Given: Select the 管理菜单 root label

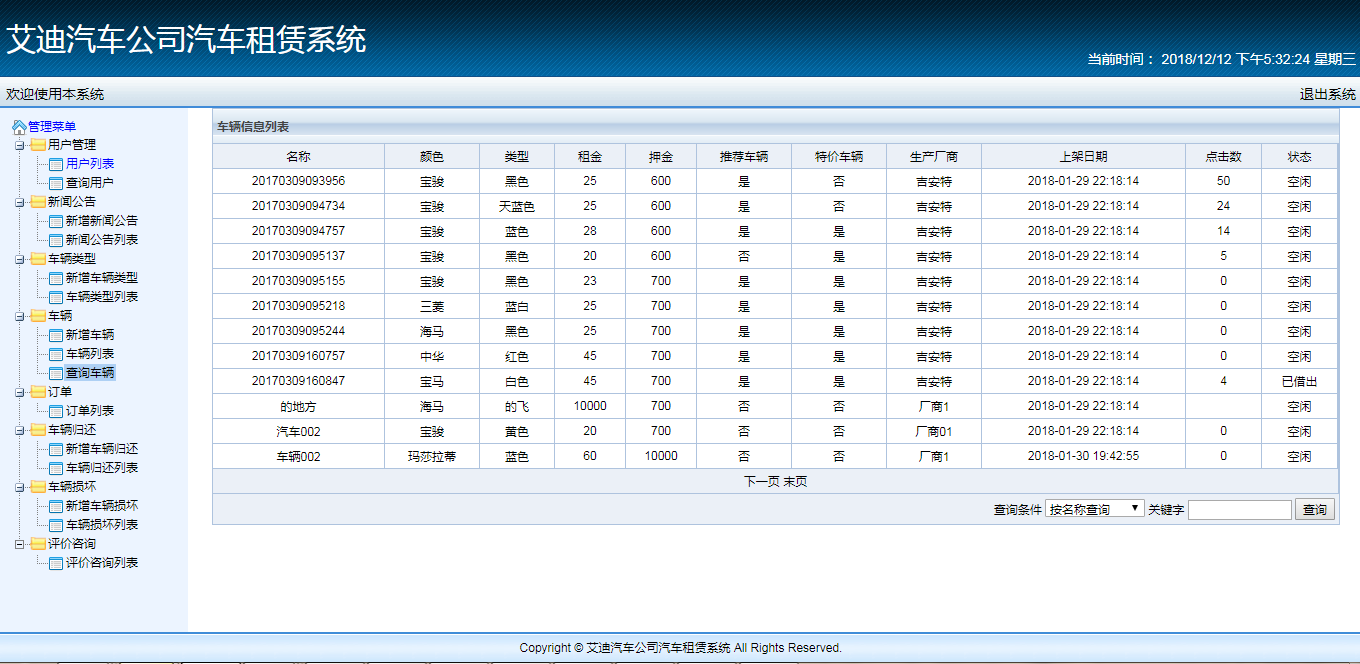Looking at the screenshot, I should (x=52, y=127).
